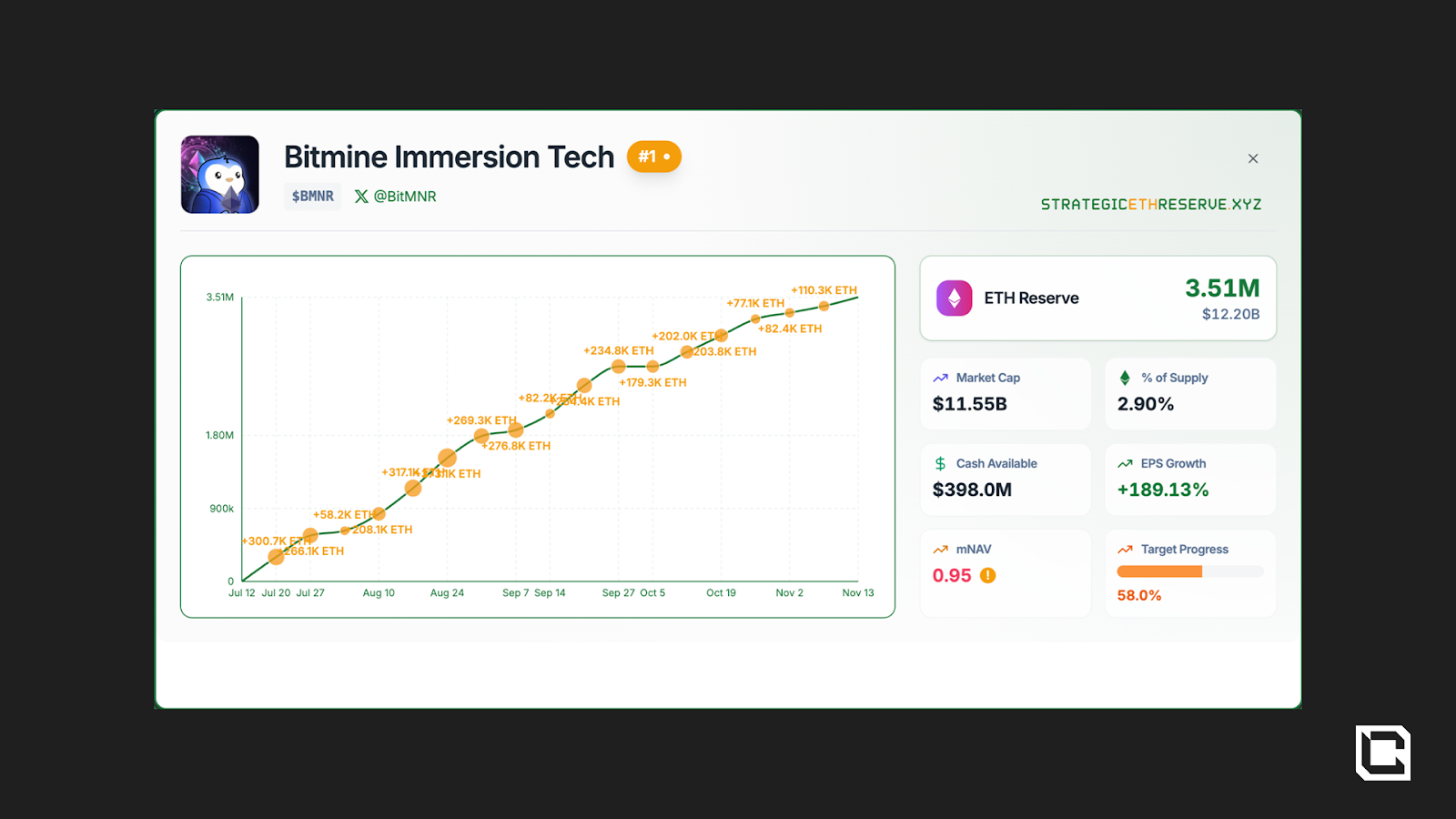Click the +110.3K ETH chart data point

pyautogui.click(x=824, y=306)
